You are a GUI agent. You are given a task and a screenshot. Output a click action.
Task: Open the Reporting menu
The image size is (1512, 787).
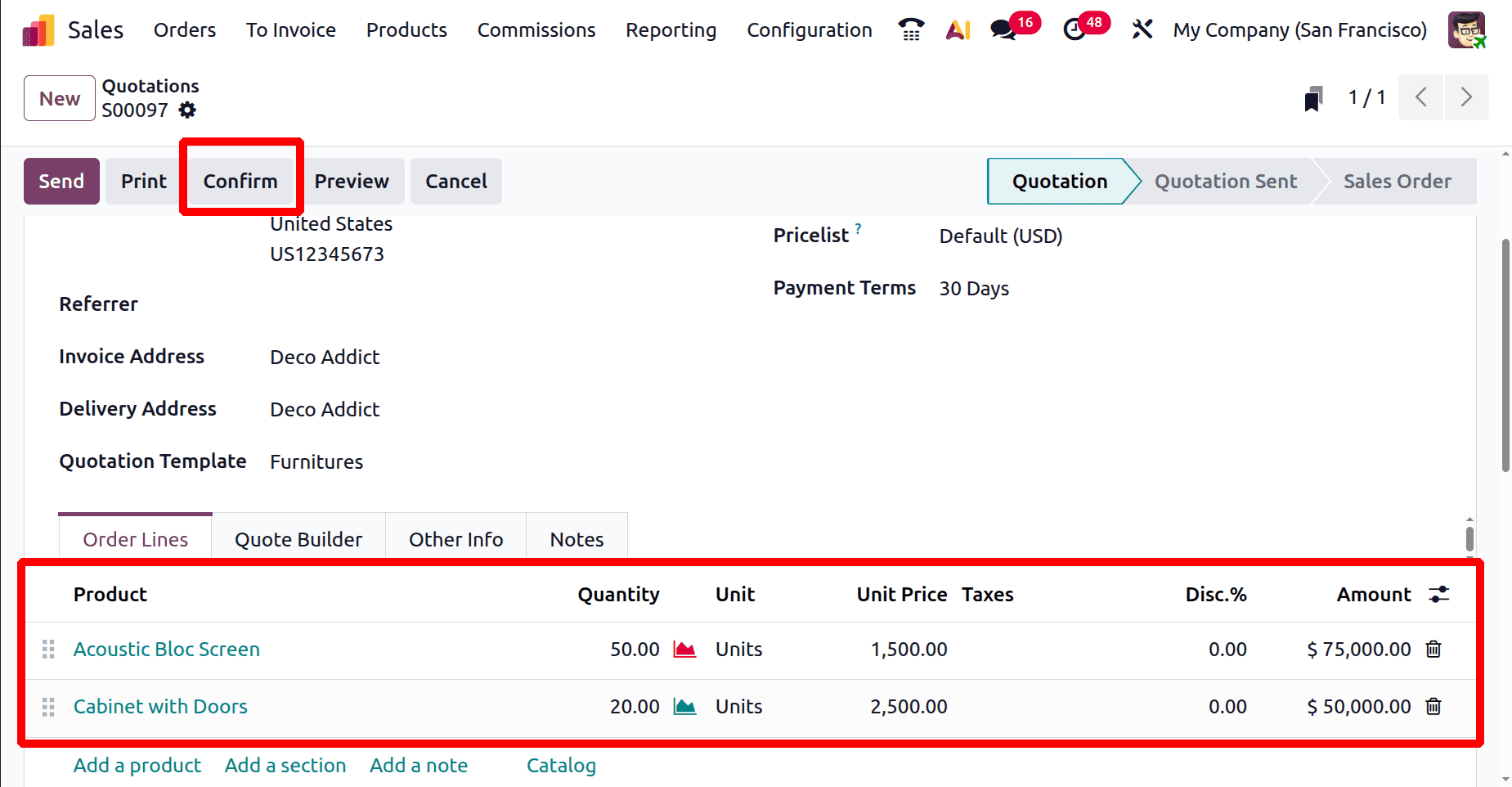tap(671, 30)
